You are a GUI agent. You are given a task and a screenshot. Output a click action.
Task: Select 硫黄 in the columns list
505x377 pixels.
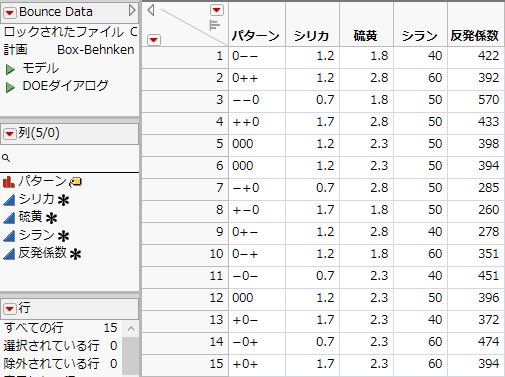30,217
